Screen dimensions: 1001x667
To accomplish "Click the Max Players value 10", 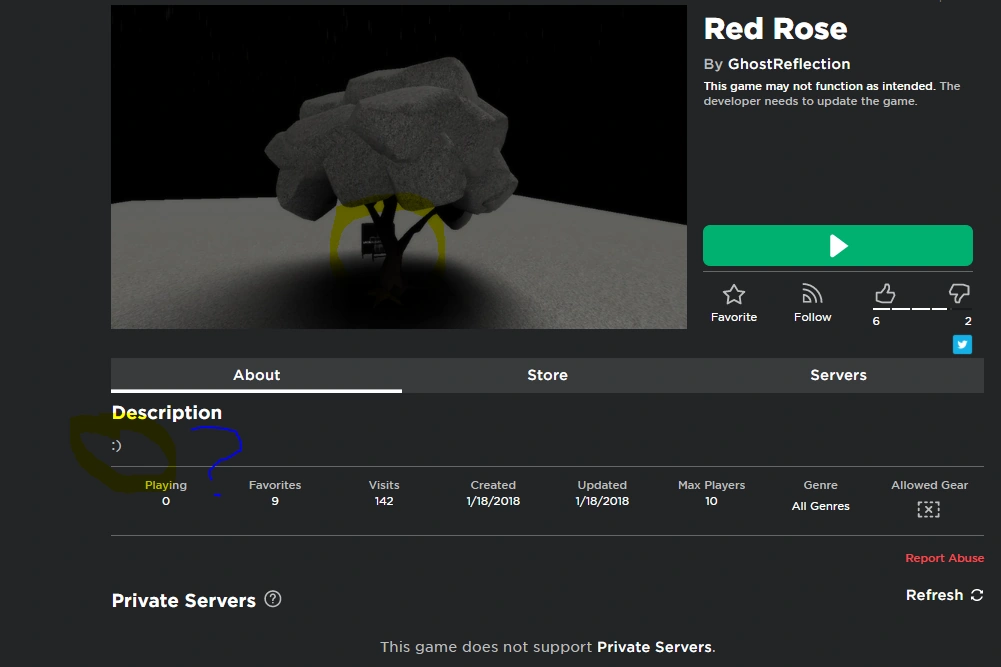I will click(x=711, y=501).
